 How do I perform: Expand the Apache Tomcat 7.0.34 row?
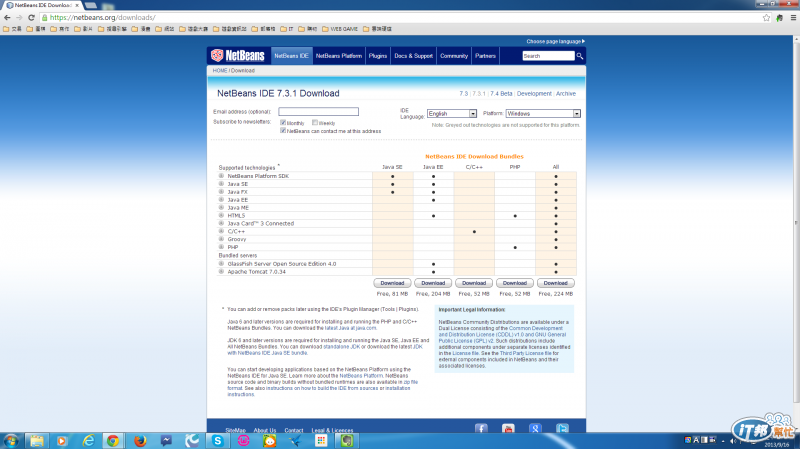pos(221,271)
